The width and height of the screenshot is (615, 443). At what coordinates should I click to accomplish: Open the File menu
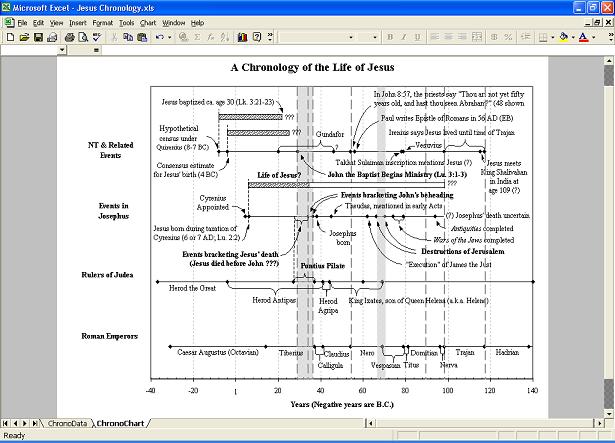coord(22,23)
